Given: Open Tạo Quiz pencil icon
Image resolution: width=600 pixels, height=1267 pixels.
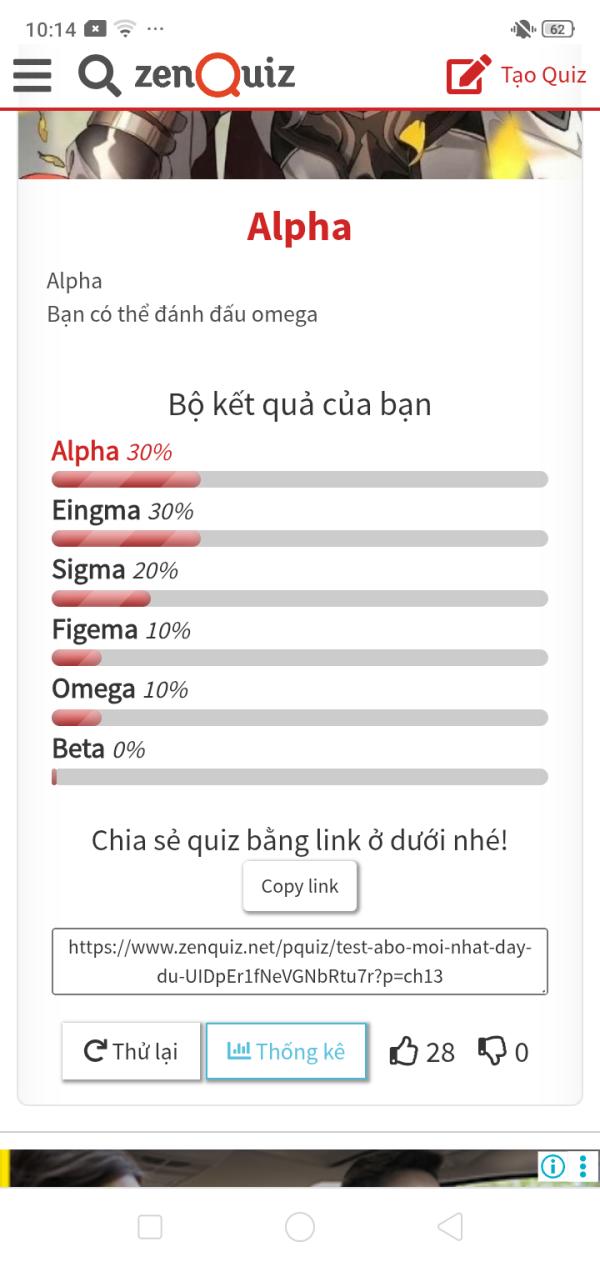Looking at the screenshot, I should pos(468,75).
